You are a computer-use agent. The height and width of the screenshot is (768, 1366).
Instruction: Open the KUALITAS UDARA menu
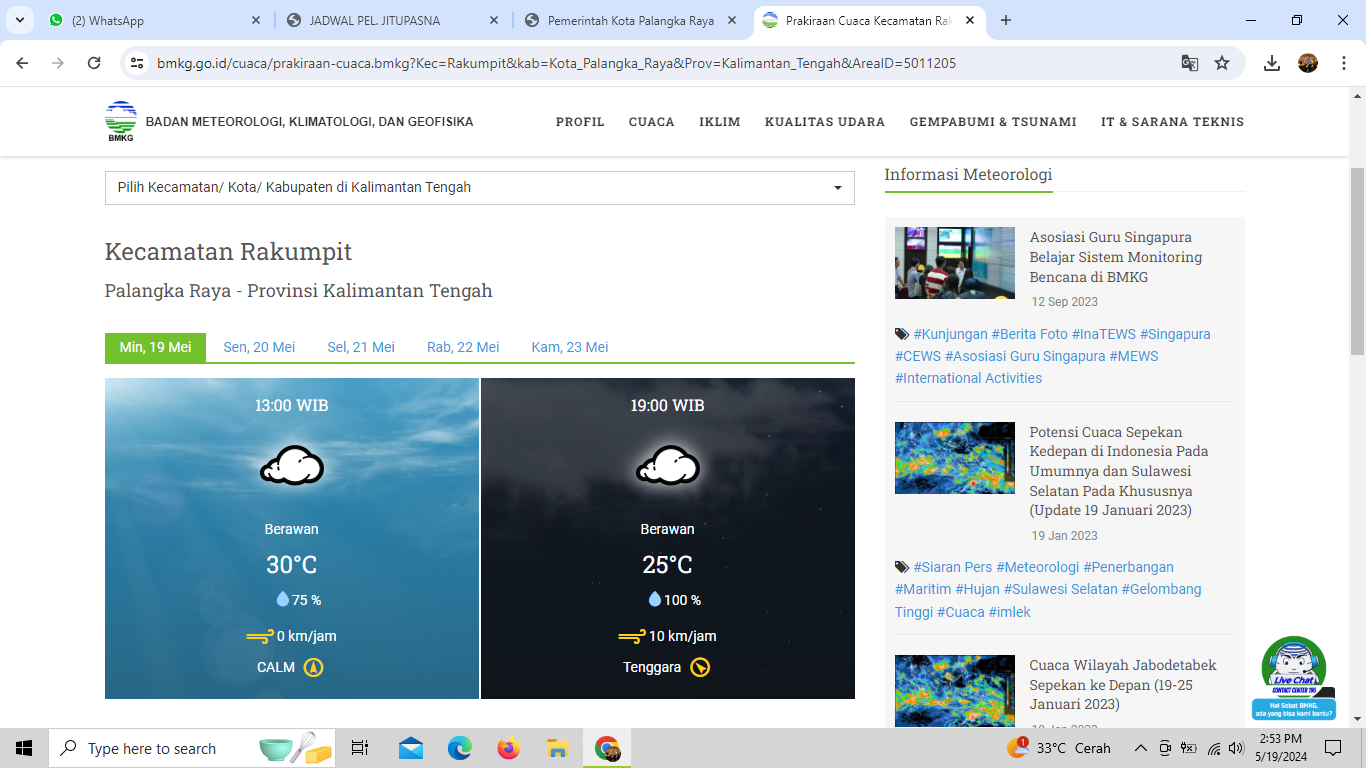825,122
